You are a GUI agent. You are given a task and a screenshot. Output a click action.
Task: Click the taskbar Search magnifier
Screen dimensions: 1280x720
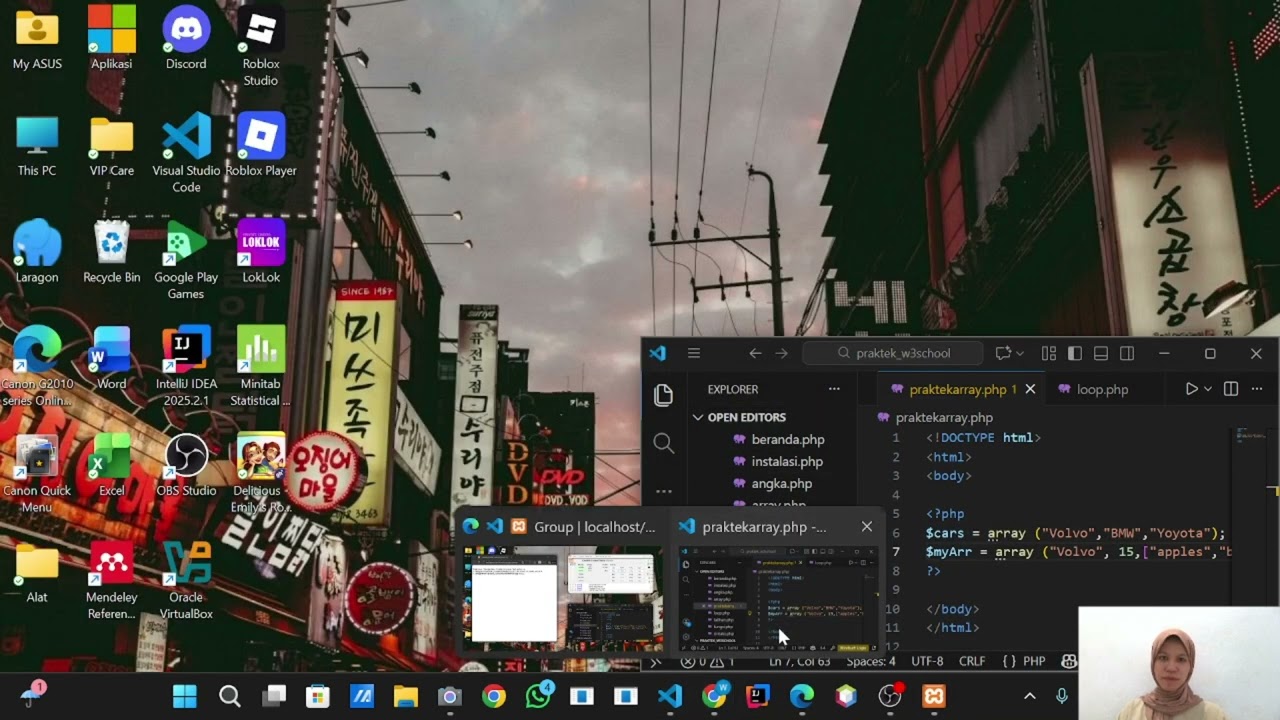[x=229, y=696]
